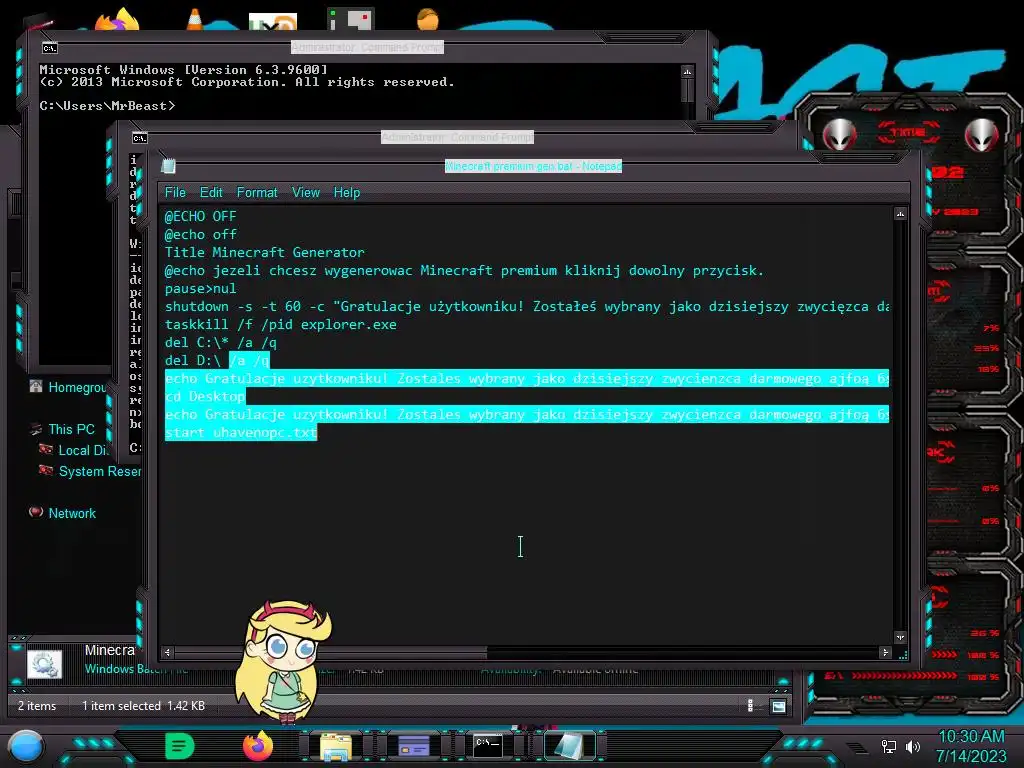Select Homegroup in Explorer navigation pane
Image resolution: width=1024 pixels, height=768 pixels.
(x=77, y=387)
